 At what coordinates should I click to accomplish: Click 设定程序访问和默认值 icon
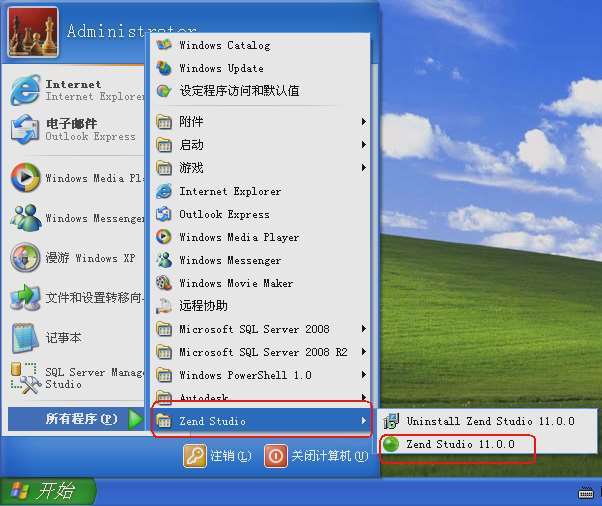[x=164, y=91]
